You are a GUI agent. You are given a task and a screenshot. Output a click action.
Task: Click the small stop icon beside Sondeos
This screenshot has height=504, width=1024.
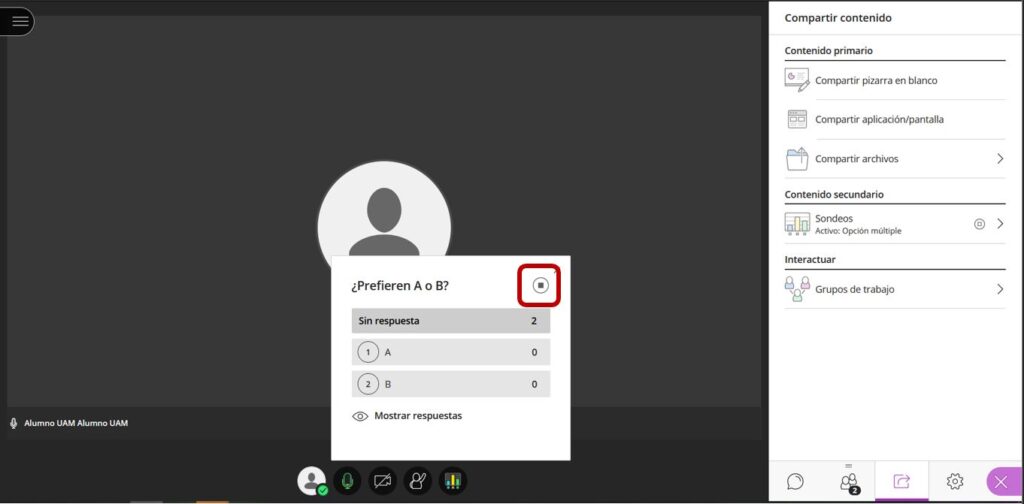tap(979, 224)
